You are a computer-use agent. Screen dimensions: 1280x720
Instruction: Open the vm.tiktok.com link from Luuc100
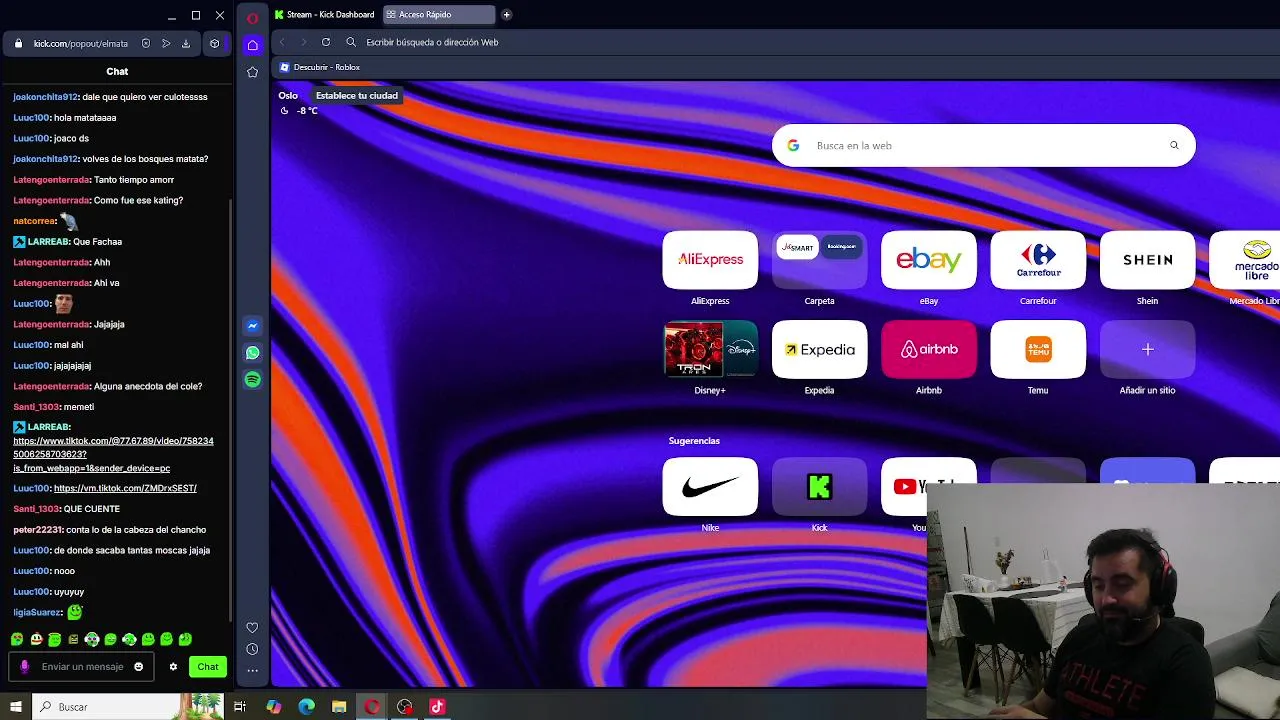125,488
